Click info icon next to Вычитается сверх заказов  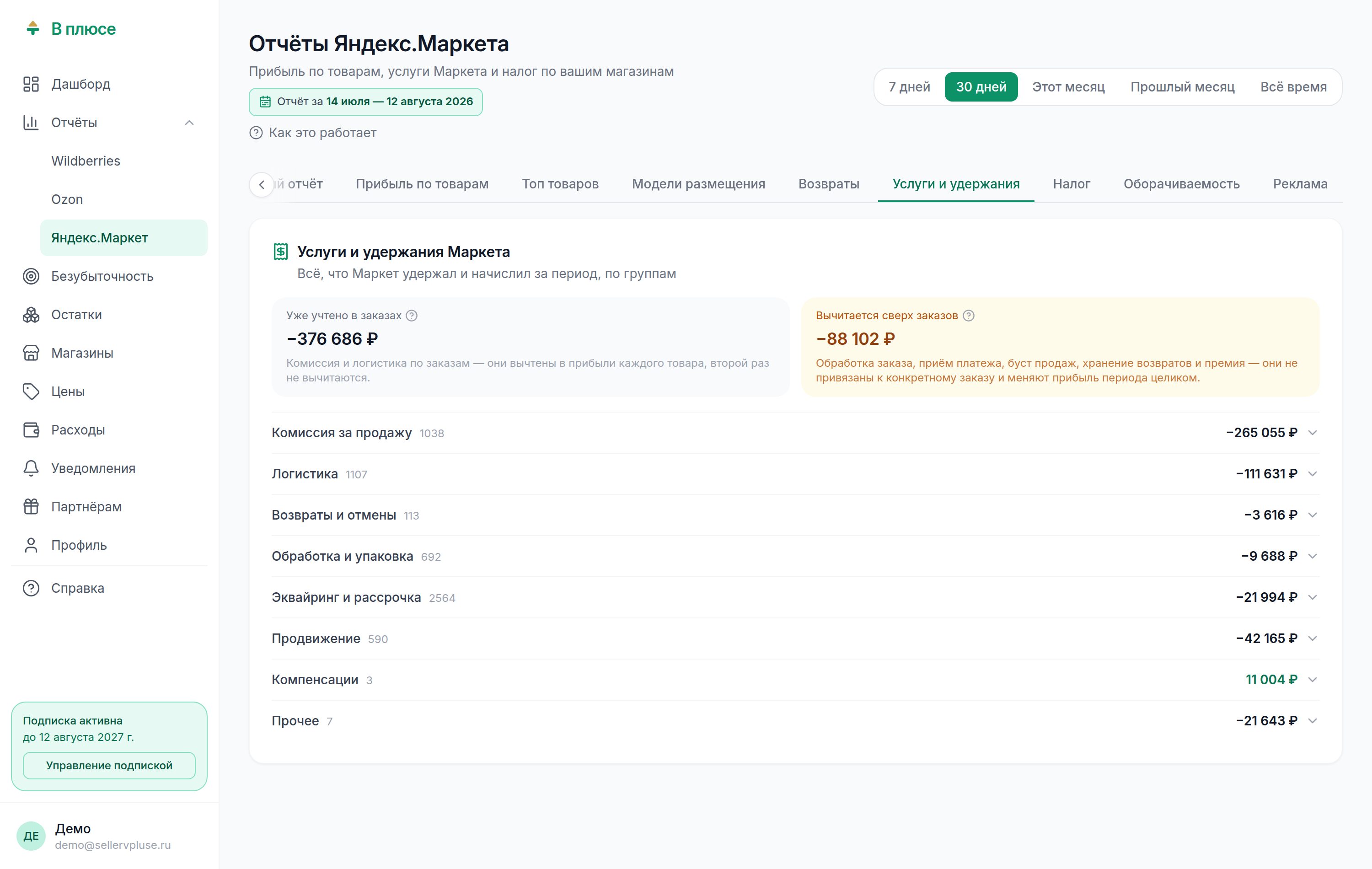coord(968,316)
